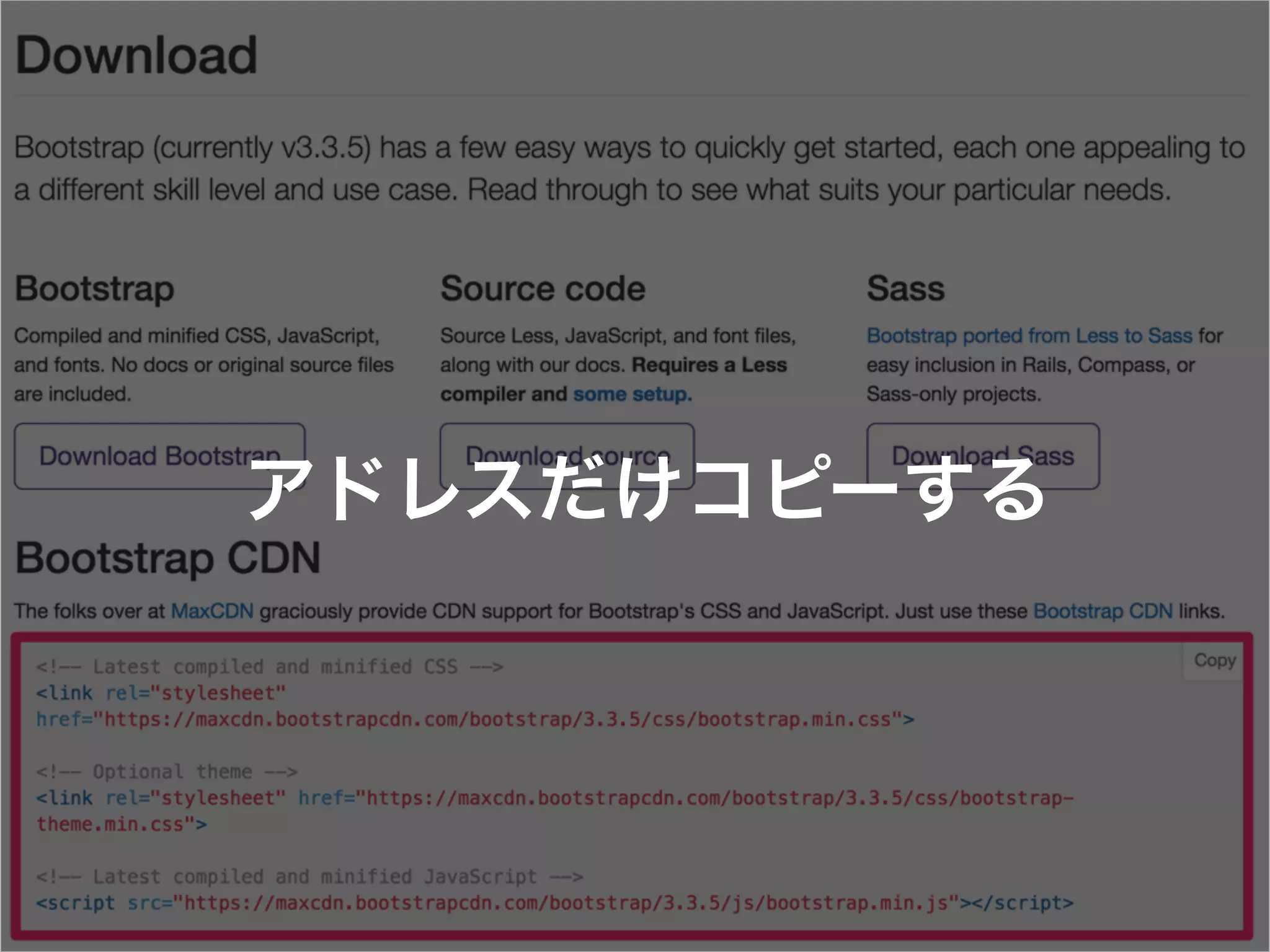Viewport: 1270px width, 952px height.
Task: Click the bootstrap.min.js script URL text
Action: click(566, 903)
